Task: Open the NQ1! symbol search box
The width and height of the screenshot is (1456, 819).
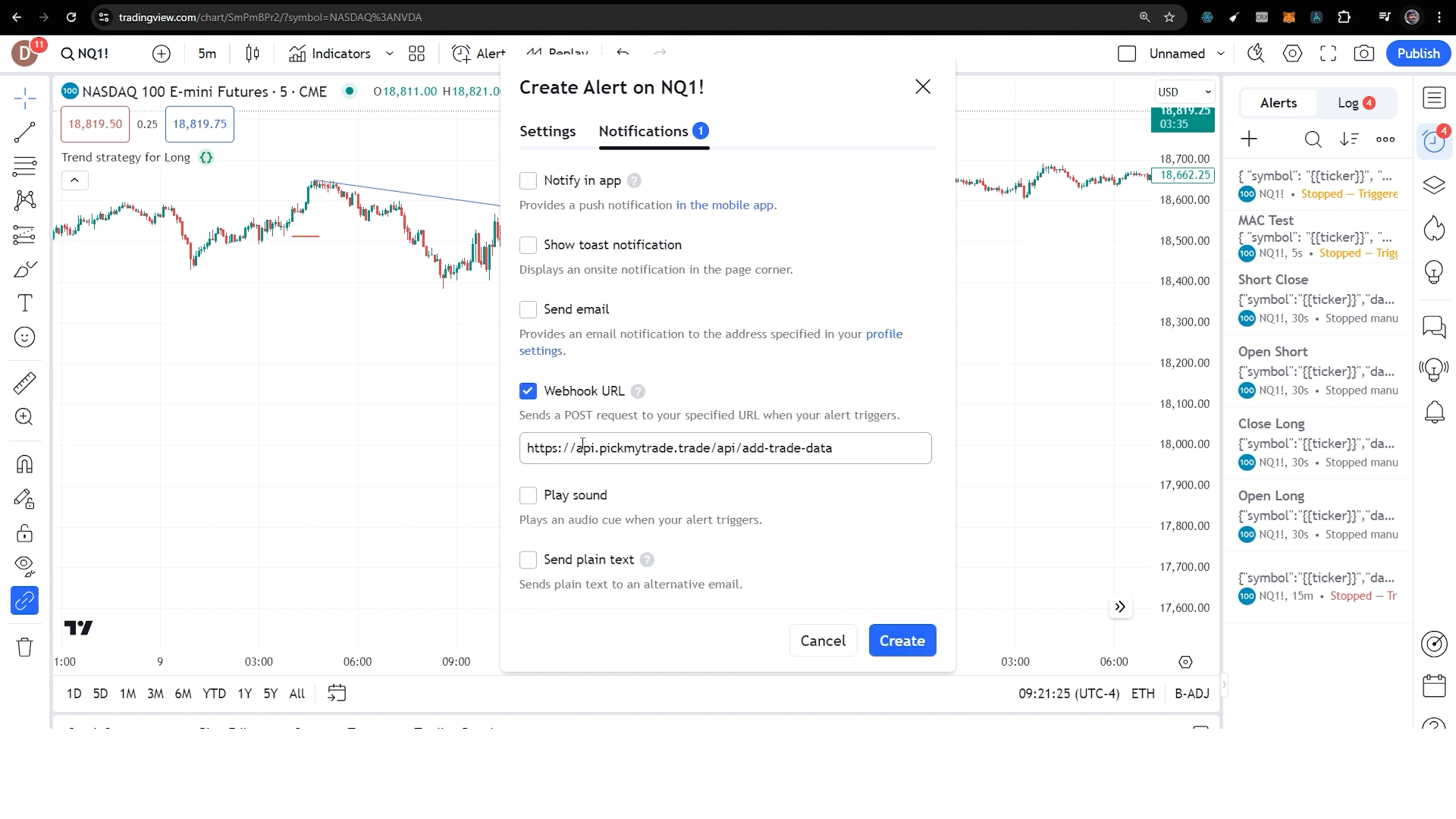Action: pos(85,54)
